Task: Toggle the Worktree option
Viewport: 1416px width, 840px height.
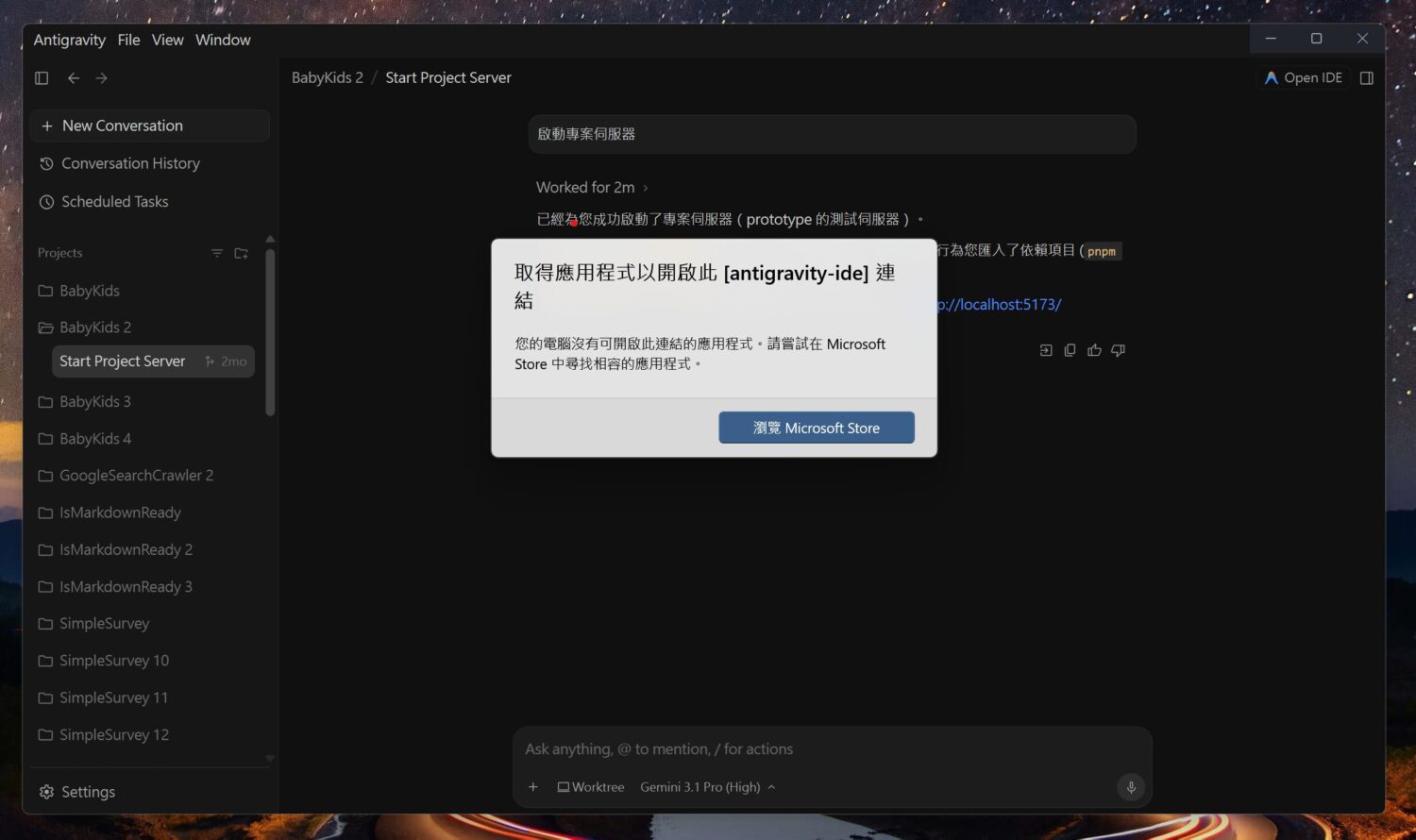Action: coord(591,787)
